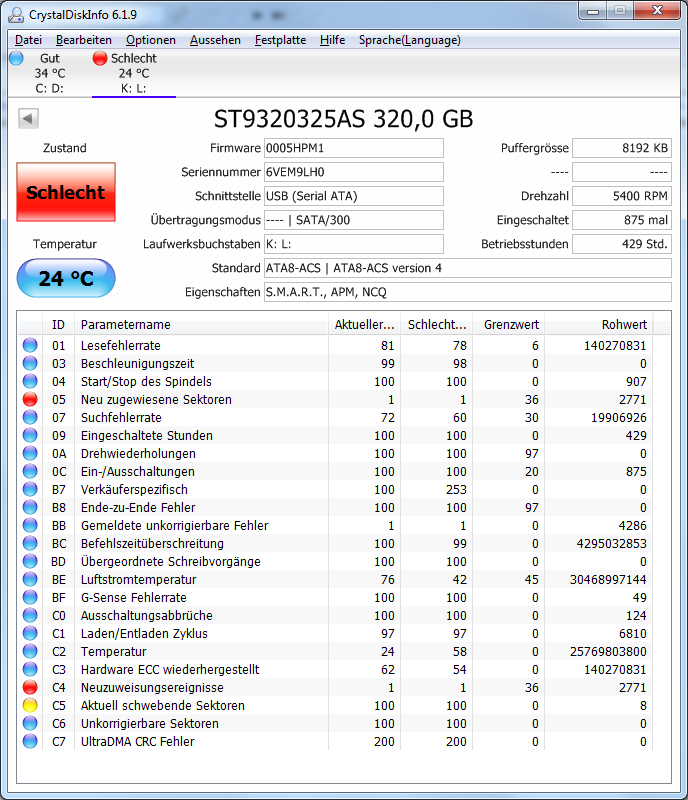The image size is (688, 800).
Task: Select the Temperatur attribute row C2
Action: point(336,652)
